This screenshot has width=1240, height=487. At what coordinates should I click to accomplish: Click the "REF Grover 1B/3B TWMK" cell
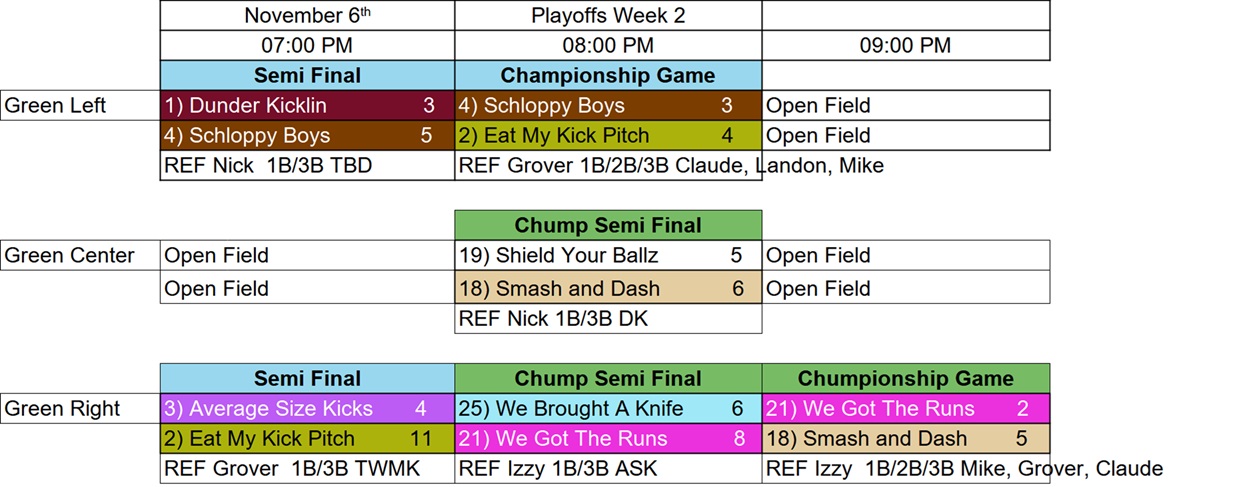coord(307,469)
